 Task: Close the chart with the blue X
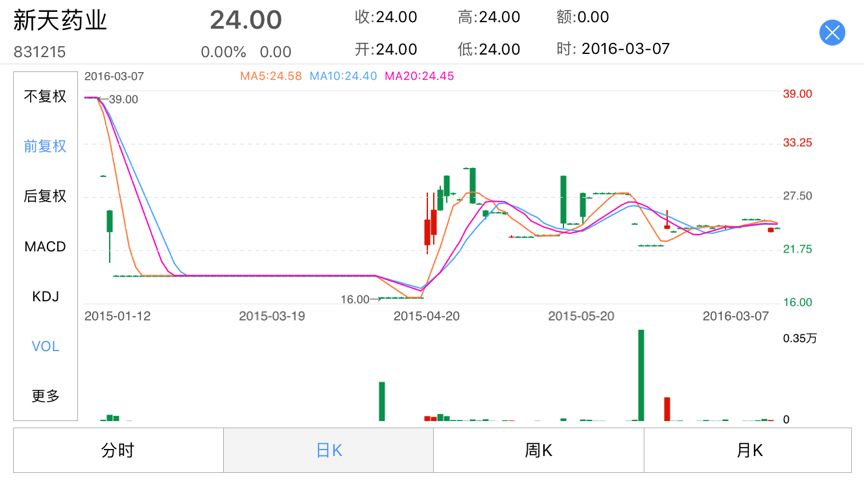click(x=832, y=33)
